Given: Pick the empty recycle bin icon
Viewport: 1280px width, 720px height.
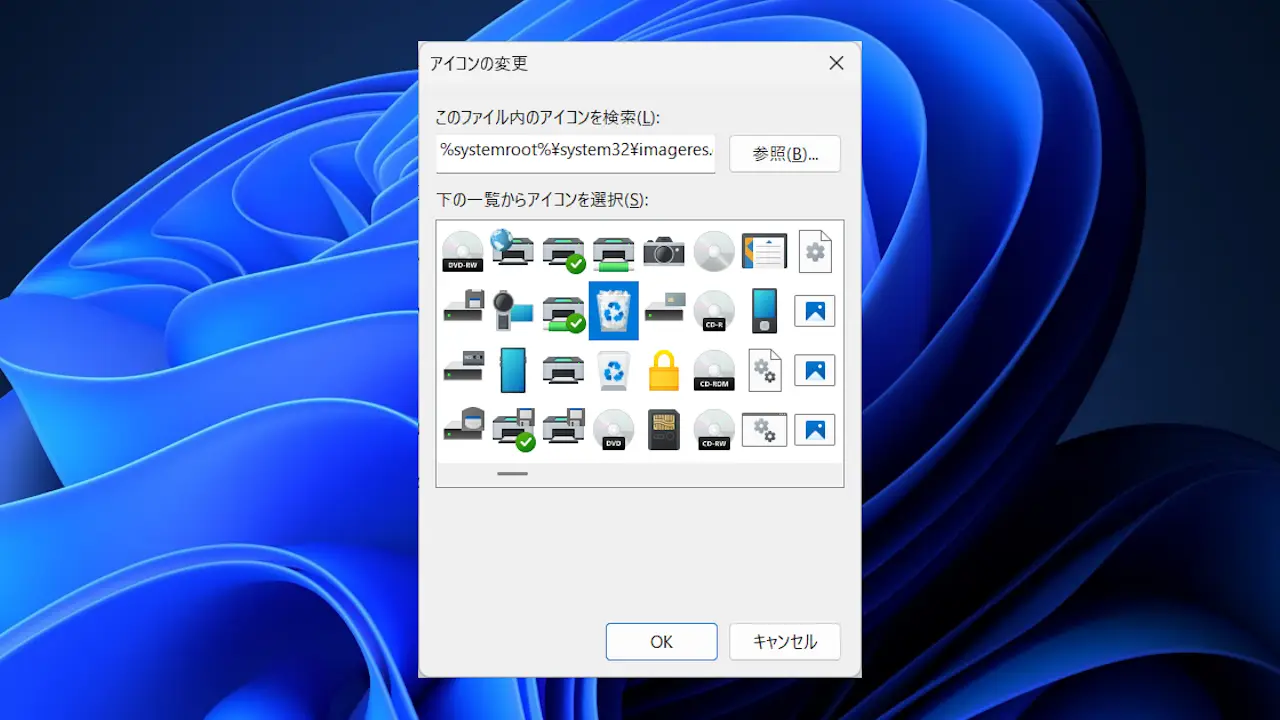Looking at the screenshot, I should click(x=614, y=371).
